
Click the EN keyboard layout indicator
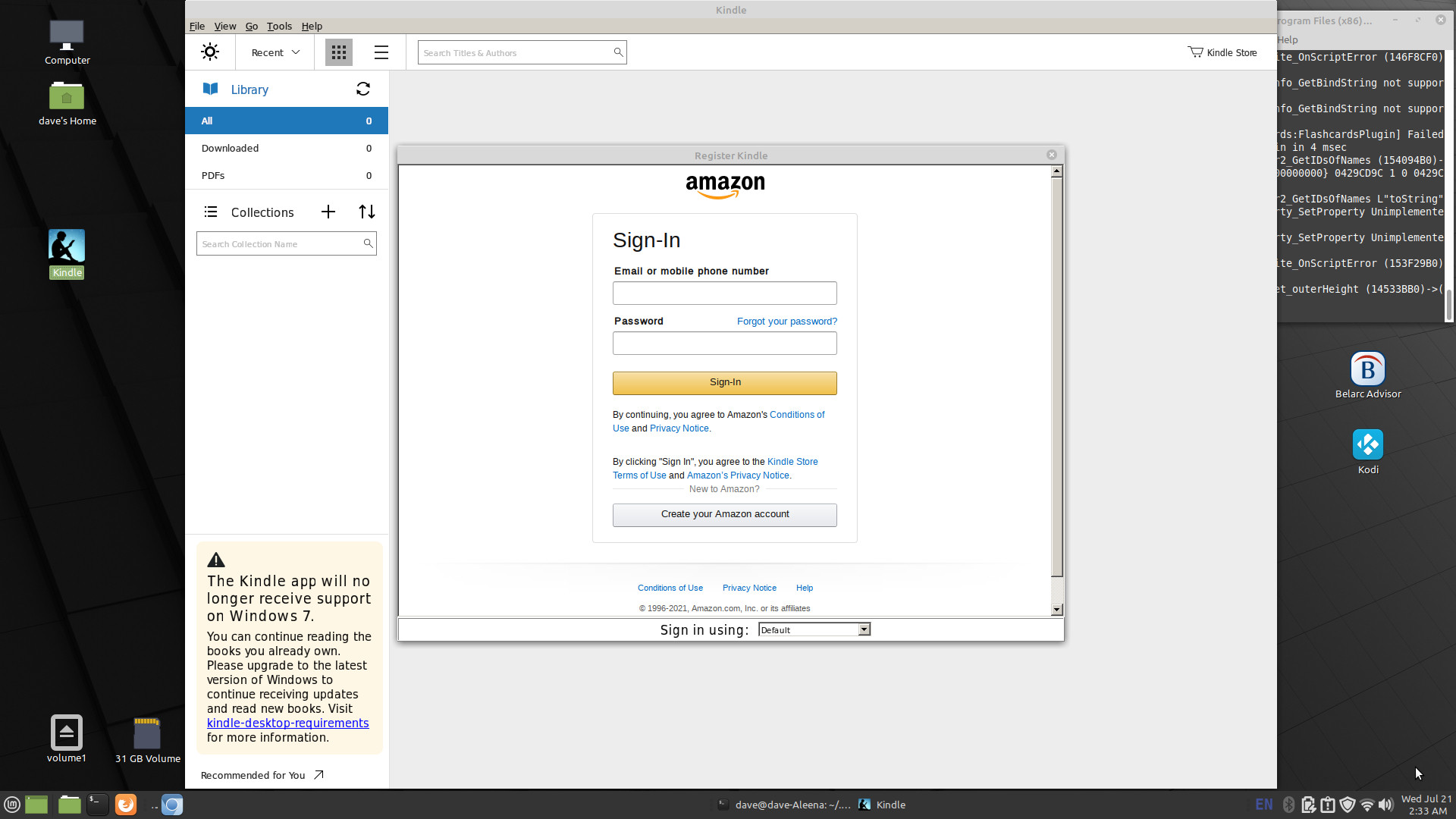tap(1264, 805)
